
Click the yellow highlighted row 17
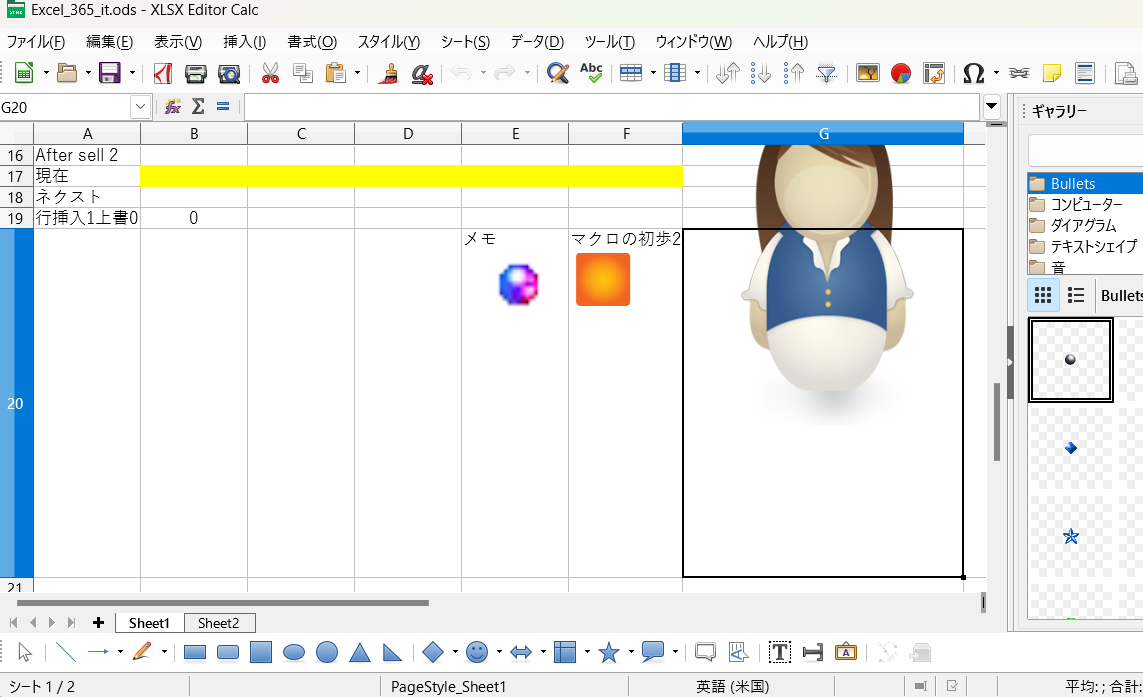coord(411,176)
